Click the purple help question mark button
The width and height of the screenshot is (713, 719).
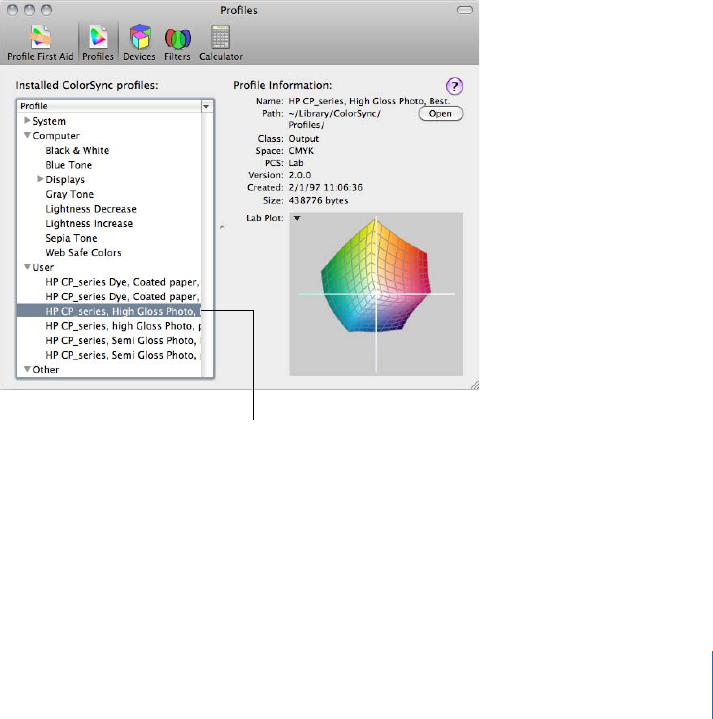(x=454, y=86)
